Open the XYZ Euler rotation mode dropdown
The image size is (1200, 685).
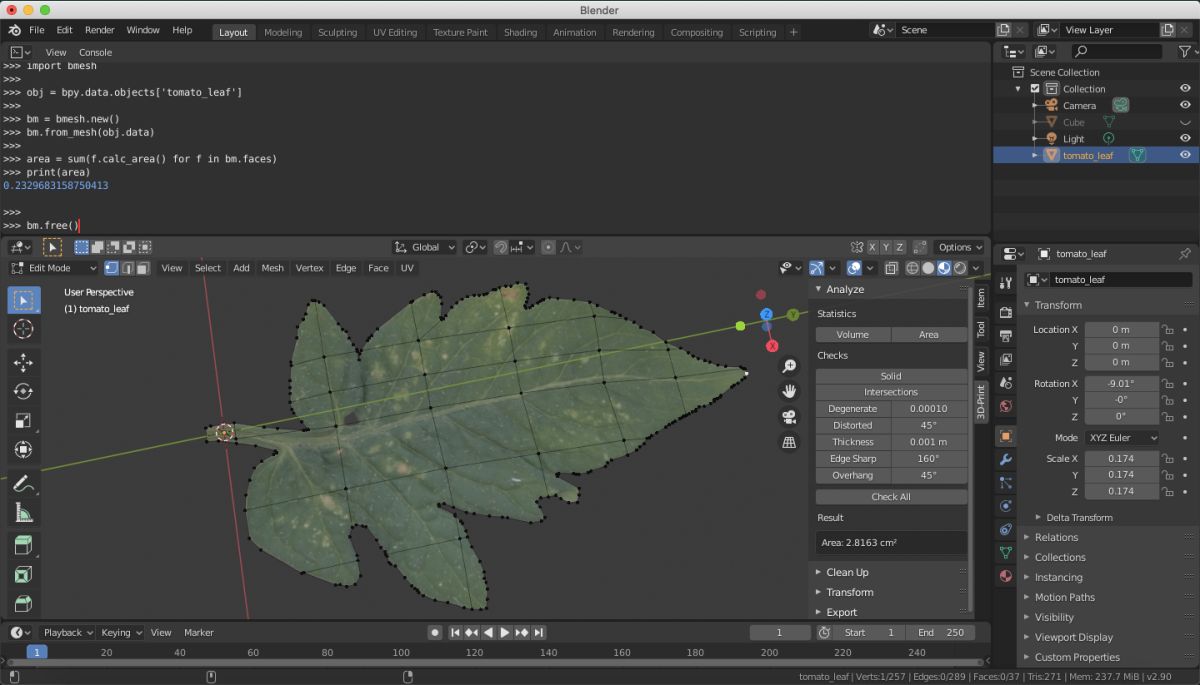[1121, 438]
